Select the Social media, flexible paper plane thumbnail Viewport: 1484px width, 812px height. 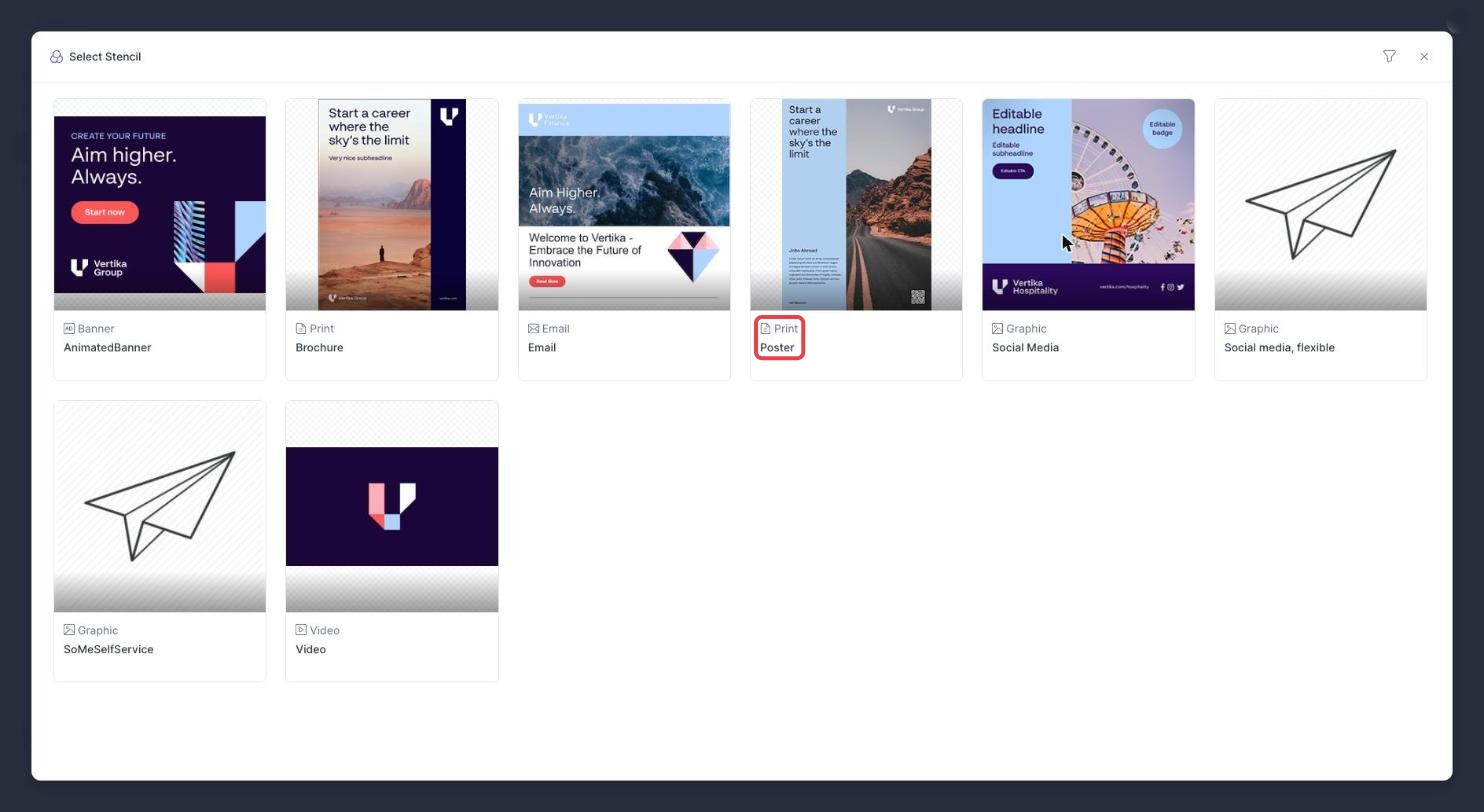[x=1320, y=204]
